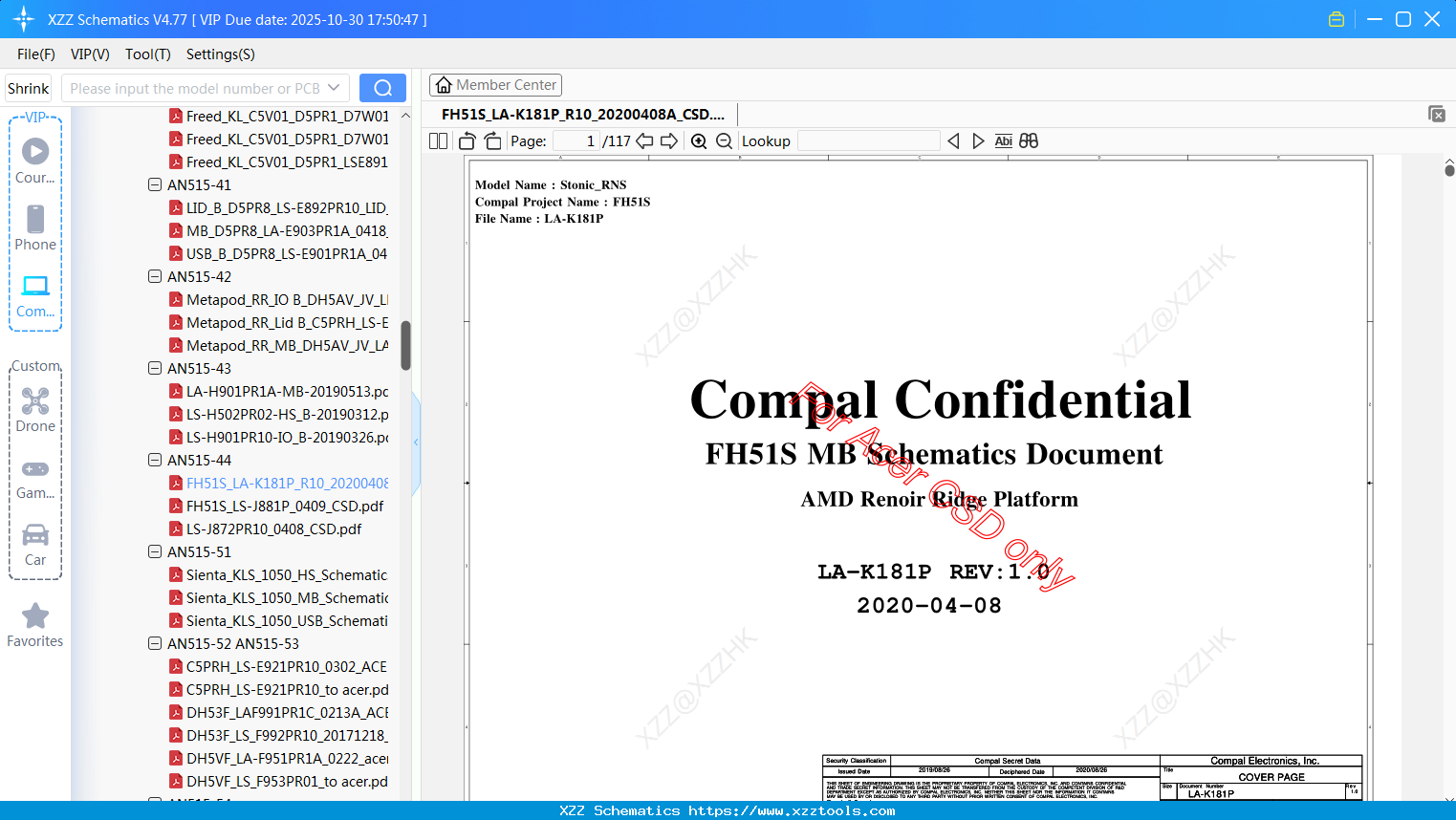Open Metapod_RR_Lid B_C5PRH file

tap(278, 322)
